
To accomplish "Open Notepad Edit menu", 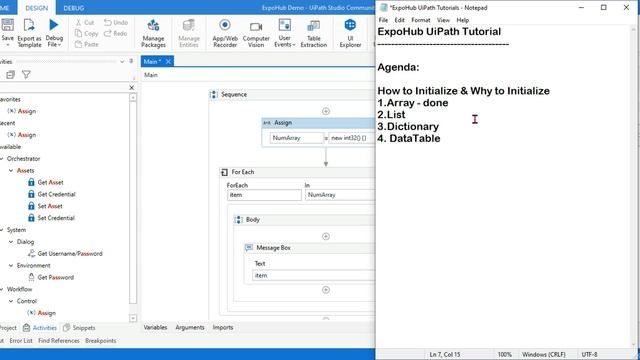I will tap(400, 20).
